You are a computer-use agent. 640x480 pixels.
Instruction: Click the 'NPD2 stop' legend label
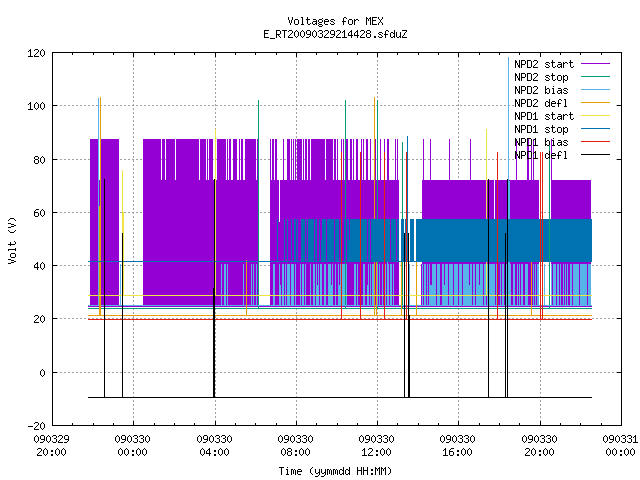(x=541, y=77)
